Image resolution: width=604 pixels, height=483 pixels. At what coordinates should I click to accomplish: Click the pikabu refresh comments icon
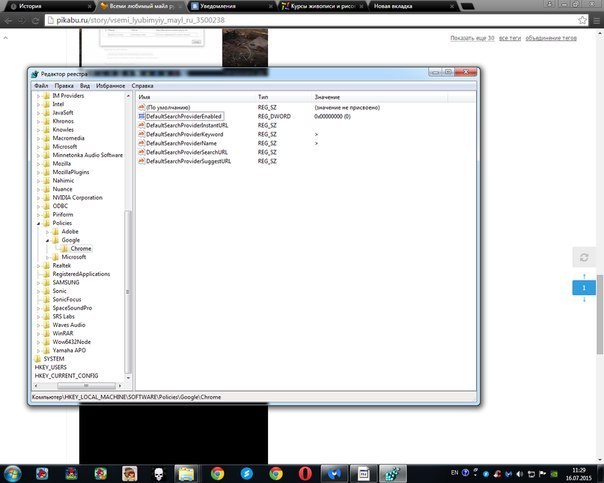pos(584,257)
